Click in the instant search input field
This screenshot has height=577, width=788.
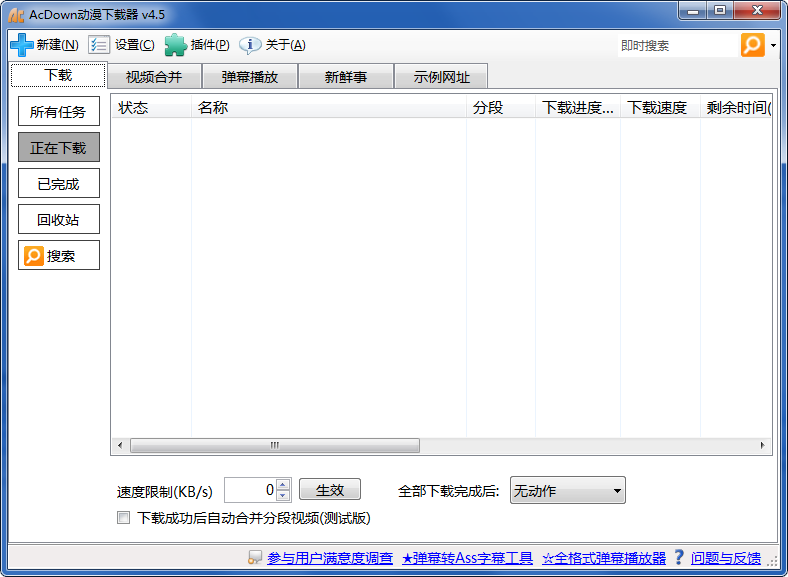(x=677, y=46)
